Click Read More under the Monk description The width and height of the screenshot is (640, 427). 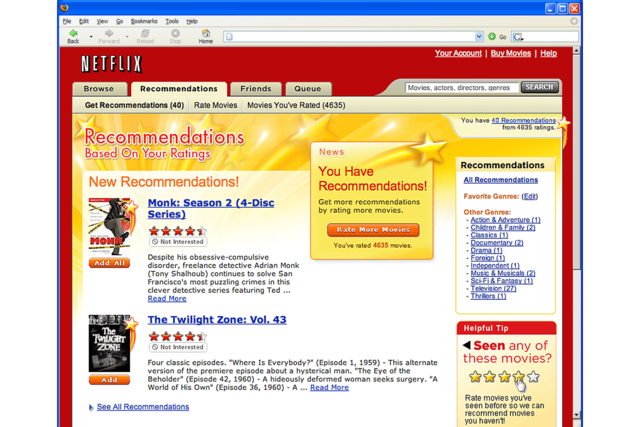click(167, 298)
